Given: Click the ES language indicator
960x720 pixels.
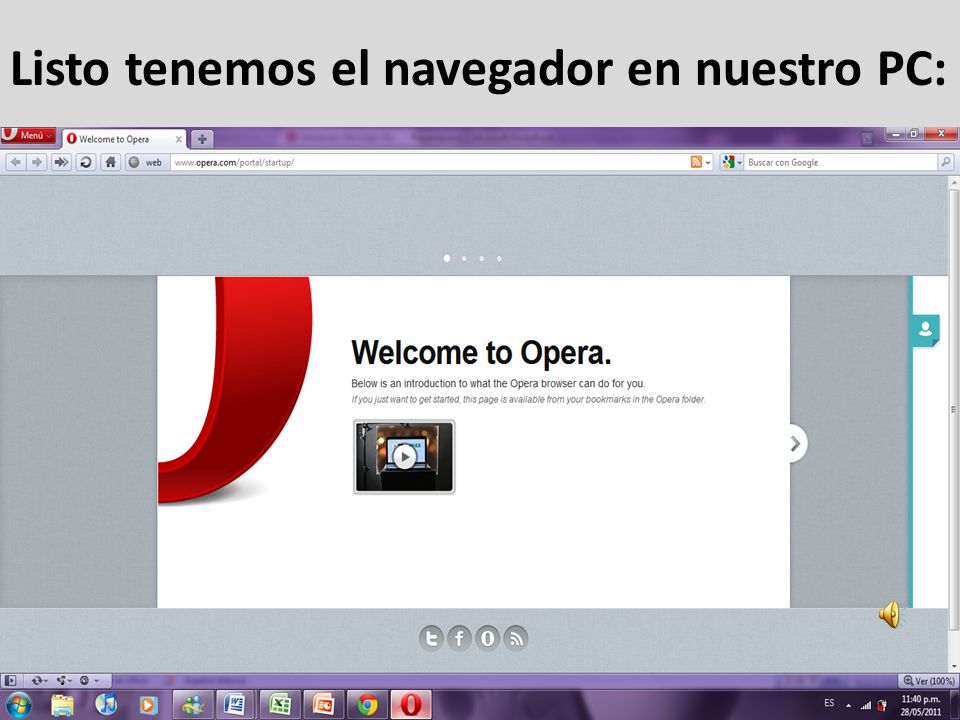Looking at the screenshot, I should tap(829, 703).
